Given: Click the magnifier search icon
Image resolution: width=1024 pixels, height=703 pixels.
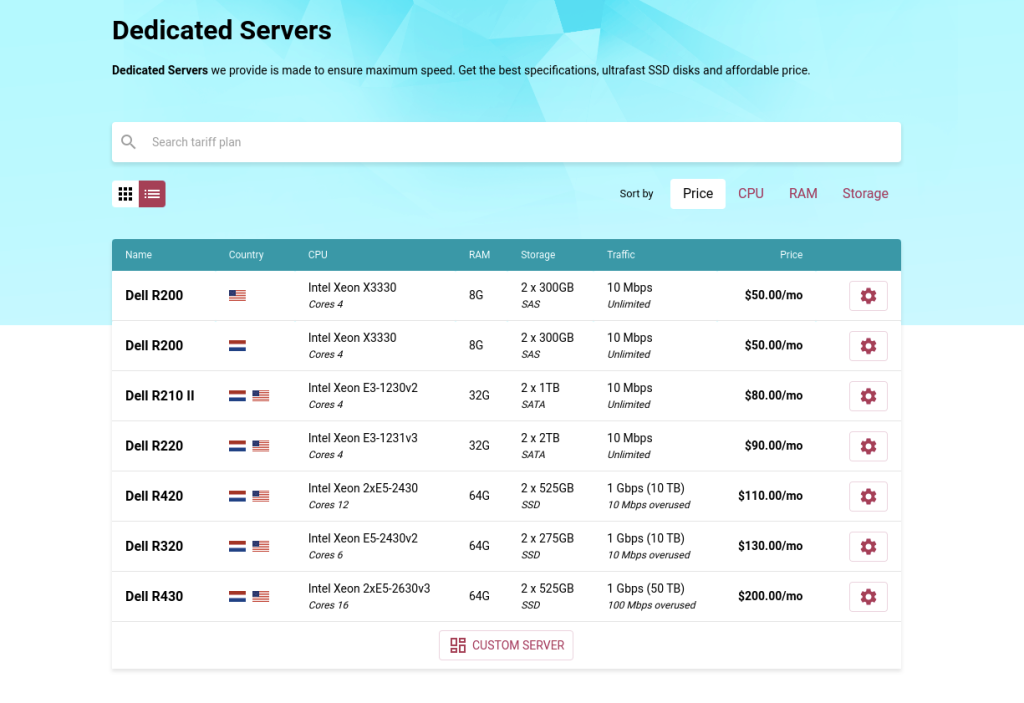Looking at the screenshot, I should click(129, 142).
